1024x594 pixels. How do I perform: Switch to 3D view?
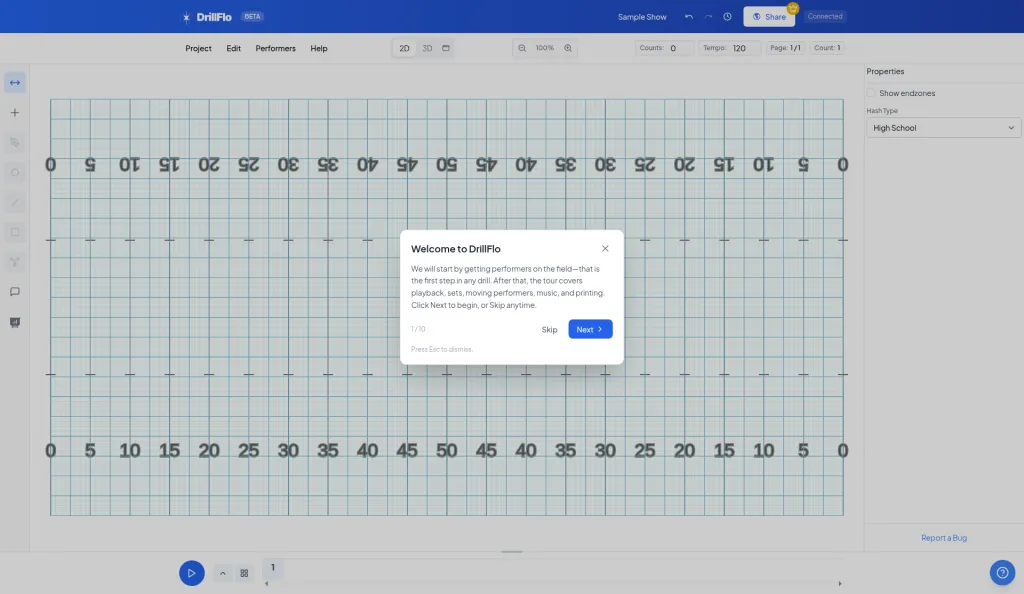click(x=427, y=48)
